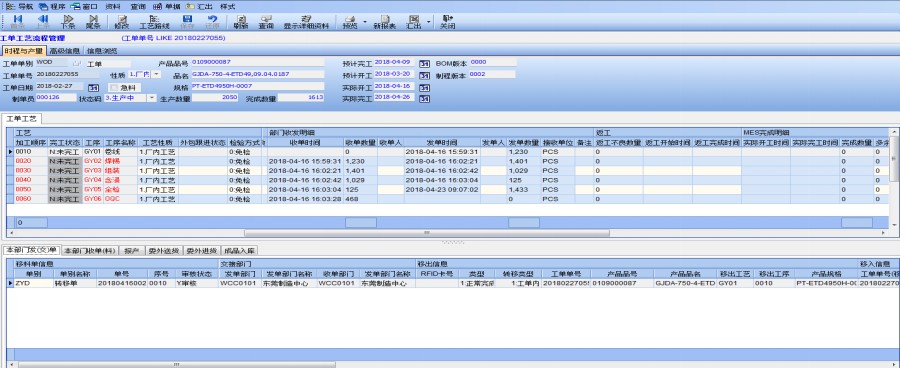
Task: Toggle the 急料 urgent material checkbox
Action: 114,88
